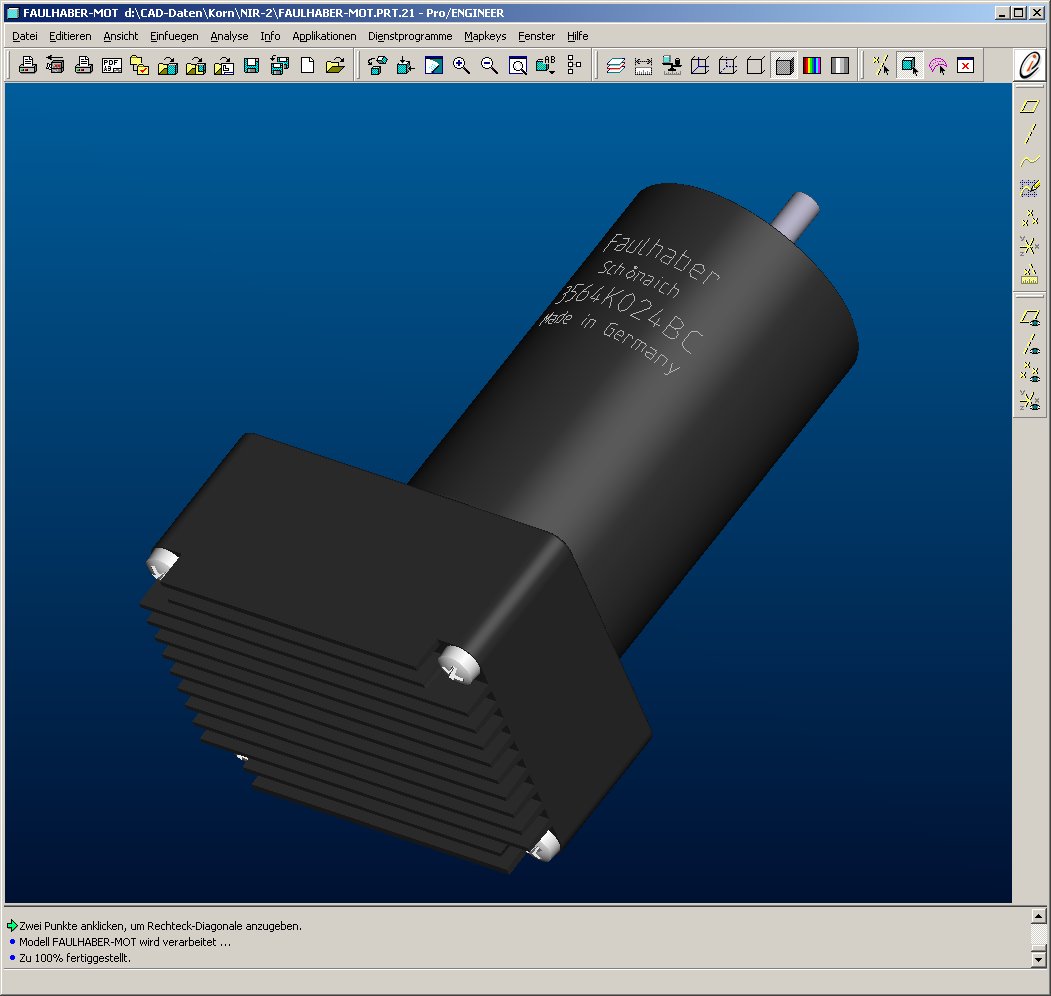Click the datum point tool in sidebar
This screenshot has height=996, width=1051.
tap(1030, 217)
